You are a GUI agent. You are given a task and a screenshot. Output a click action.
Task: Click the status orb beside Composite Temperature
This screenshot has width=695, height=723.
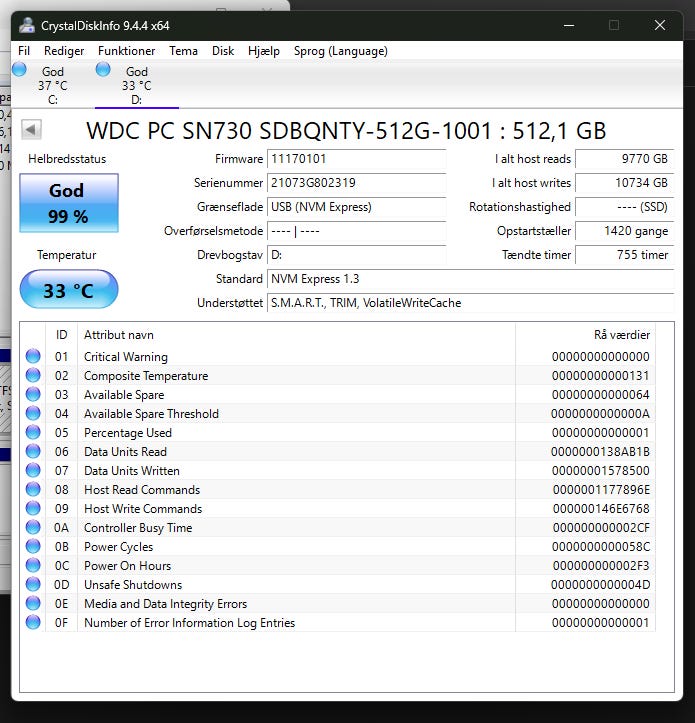click(x=34, y=376)
